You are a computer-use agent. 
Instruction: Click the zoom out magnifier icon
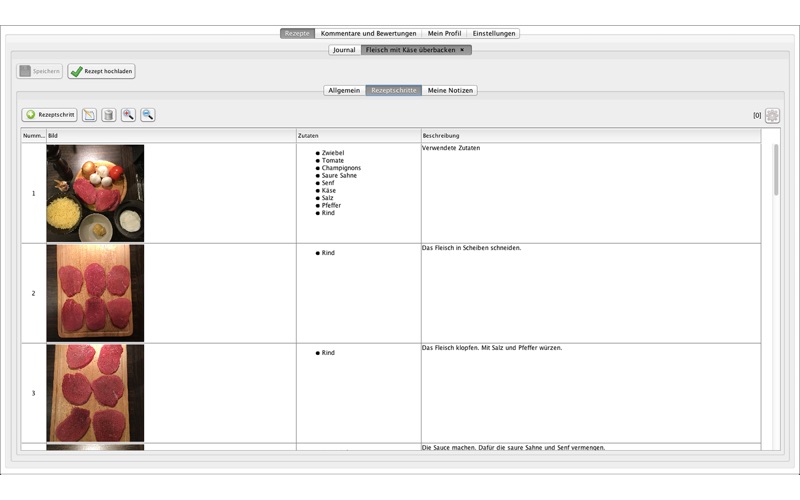pyautogui.click(x=147, y=115)
